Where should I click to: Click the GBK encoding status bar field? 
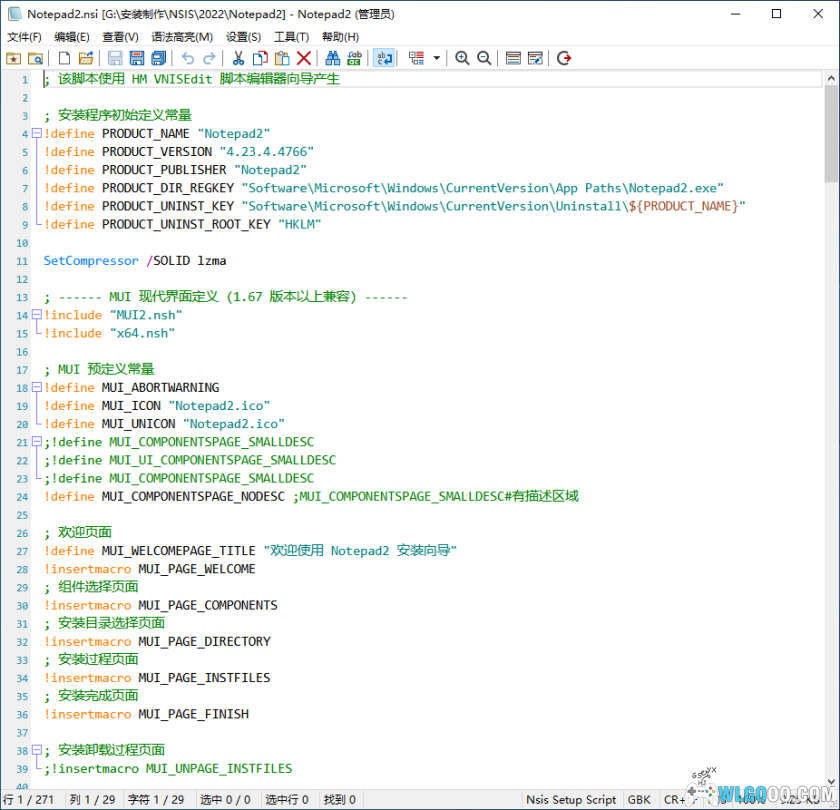[639, 799]
